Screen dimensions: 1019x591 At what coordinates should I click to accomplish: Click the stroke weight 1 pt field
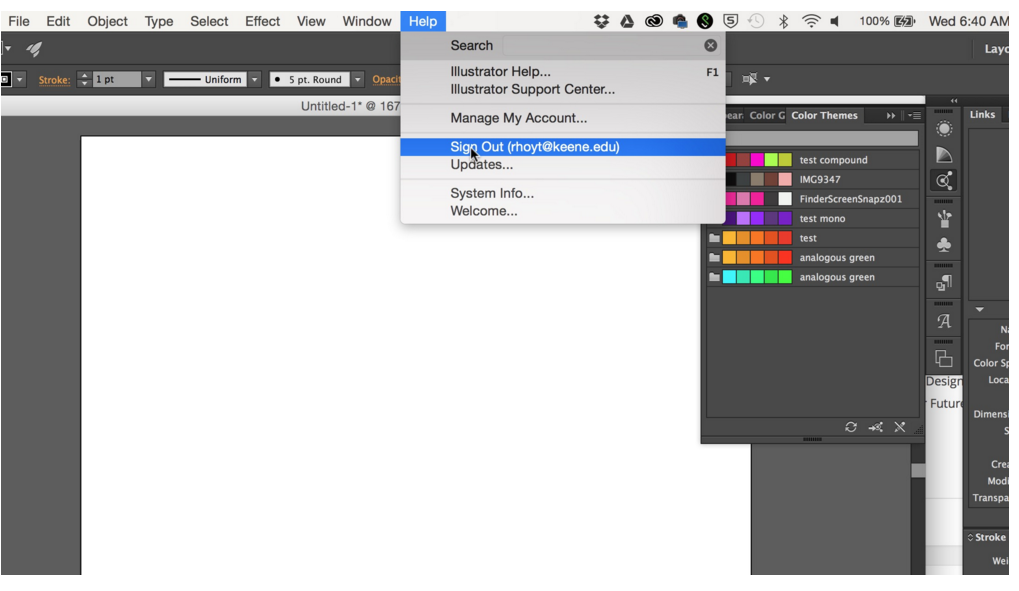pyautogui.click(x=117, y=79)
